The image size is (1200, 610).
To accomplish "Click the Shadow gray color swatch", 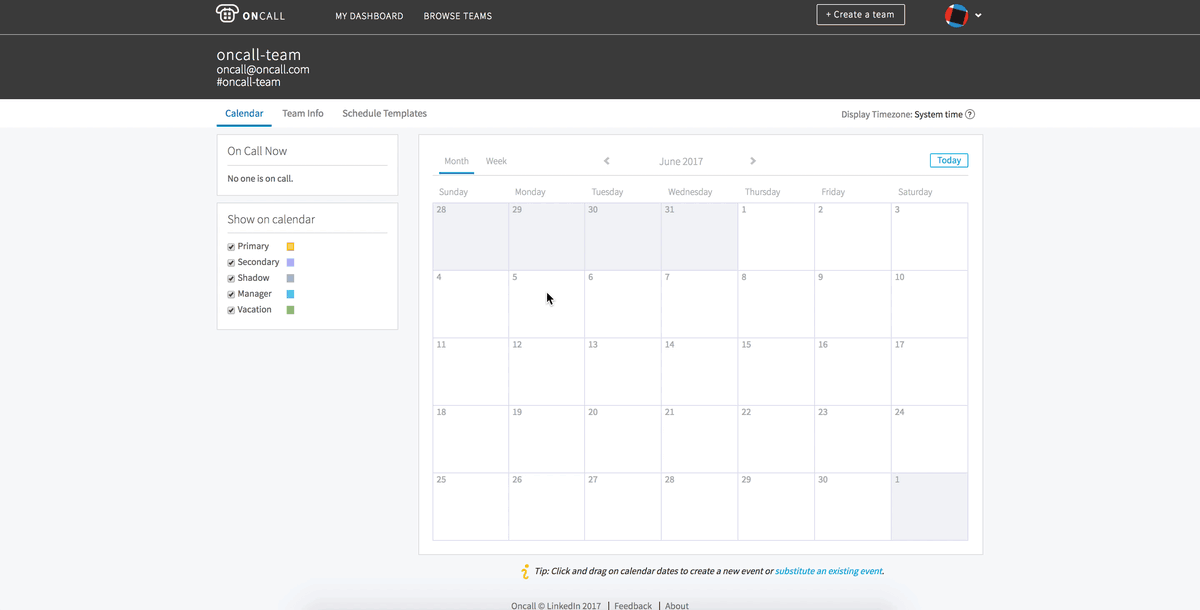I will click(291, 278).
